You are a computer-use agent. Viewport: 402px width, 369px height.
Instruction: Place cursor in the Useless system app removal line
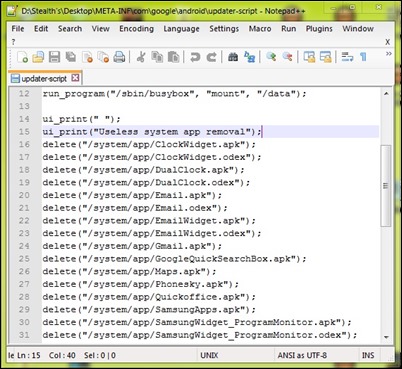pos(152,132)
